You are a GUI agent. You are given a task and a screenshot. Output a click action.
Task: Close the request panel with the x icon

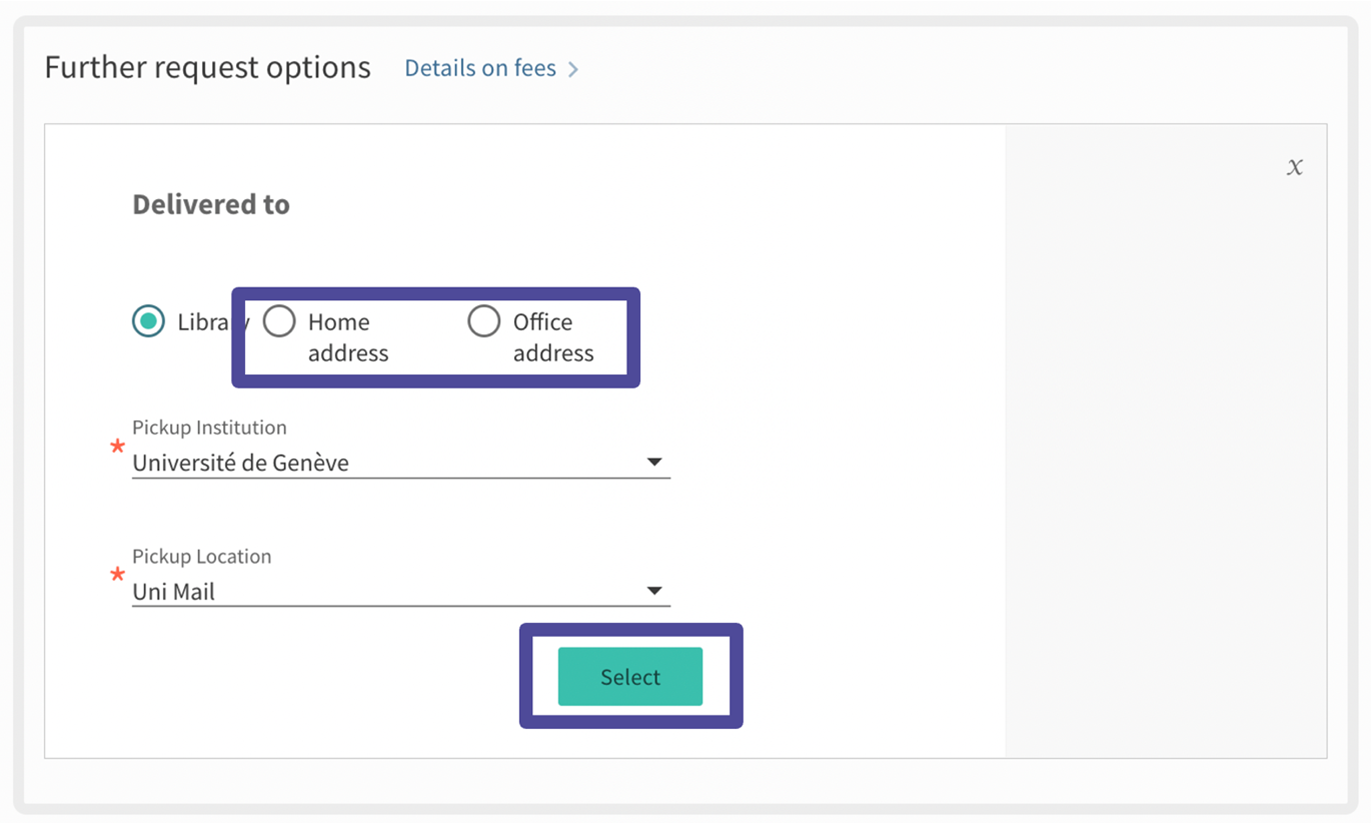(x=1294, y=167)
